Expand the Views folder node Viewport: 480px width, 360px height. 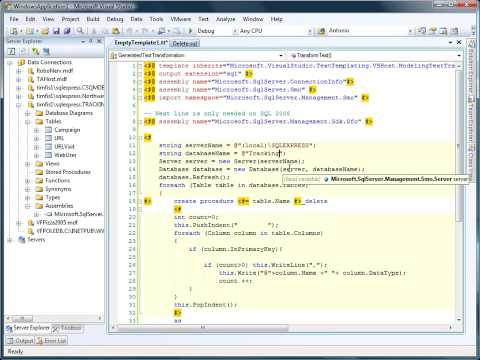[x=28, y=164]
